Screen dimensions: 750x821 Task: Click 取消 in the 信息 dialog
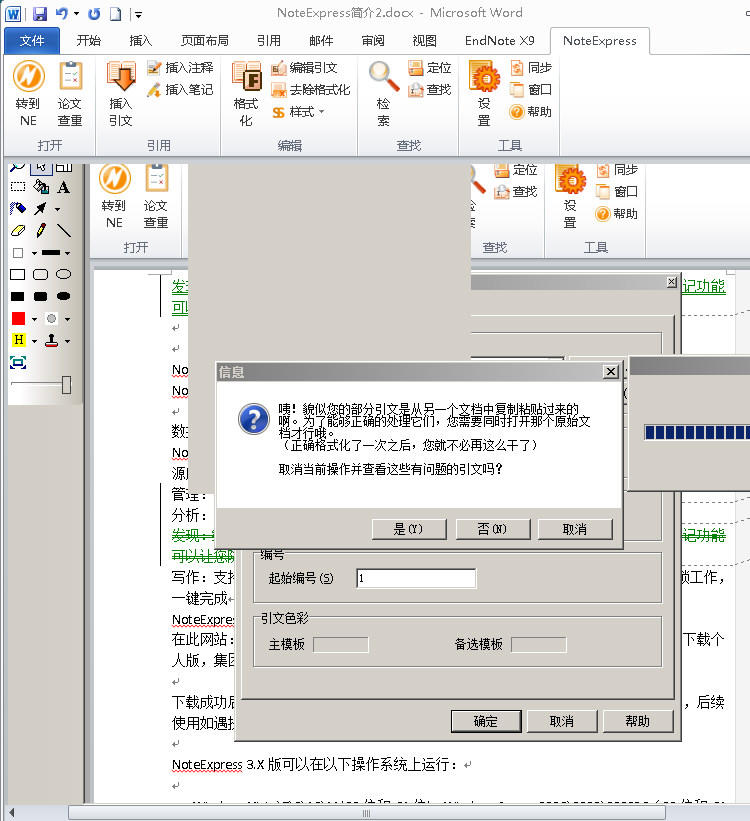[575, 529]
